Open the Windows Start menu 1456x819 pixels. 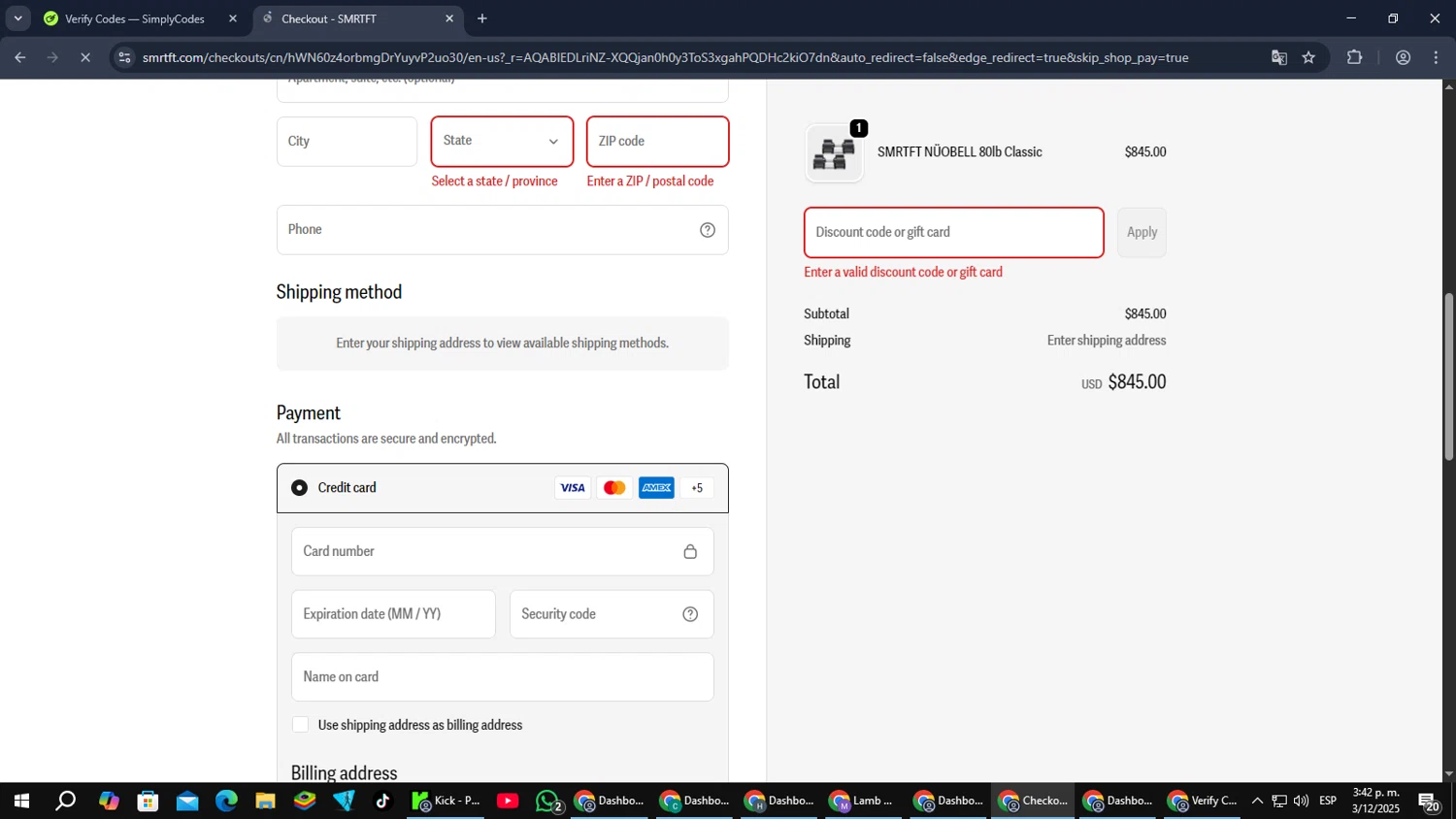click(x=20, y=801)
